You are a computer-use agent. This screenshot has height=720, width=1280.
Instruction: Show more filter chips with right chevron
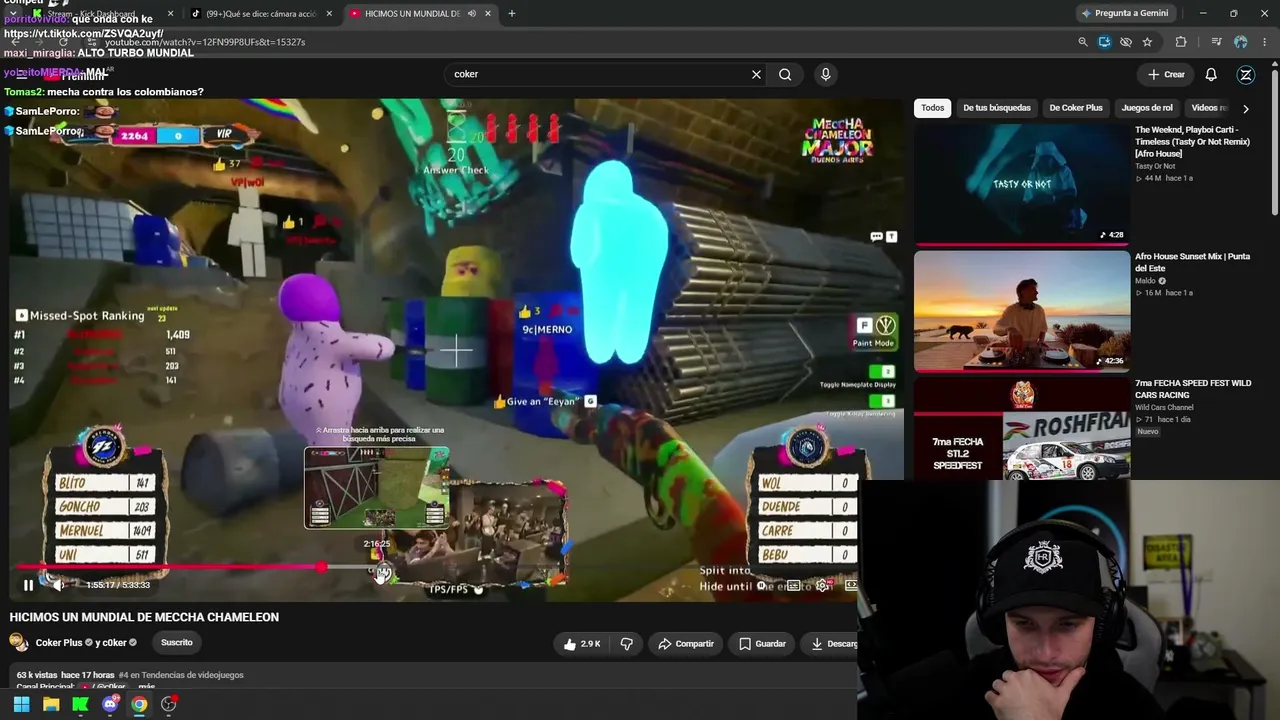[x=1245, y=108]
